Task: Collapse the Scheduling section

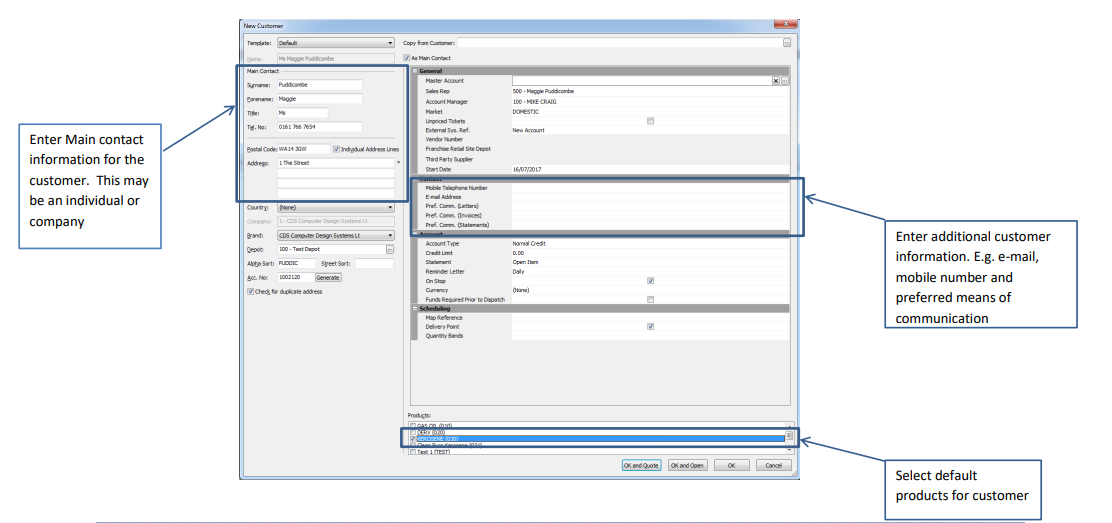Action: click(416, 308)
